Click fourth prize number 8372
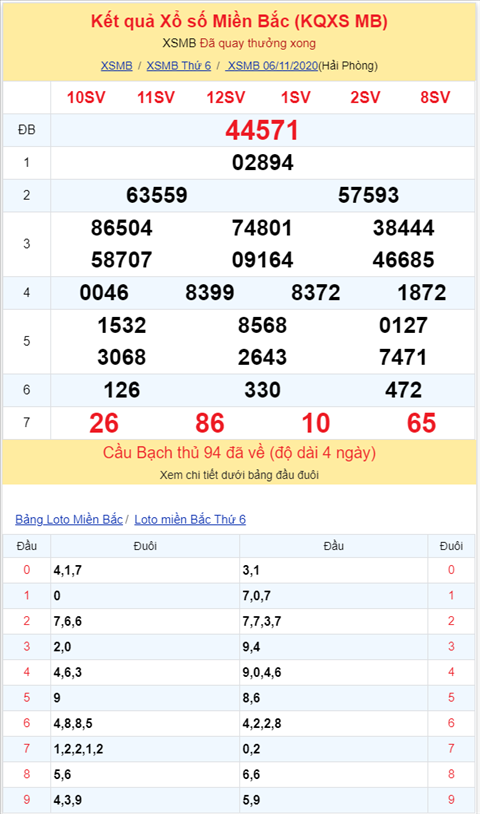Image resolution: width=480 pixels, height=814 pixels. [316, 293]
